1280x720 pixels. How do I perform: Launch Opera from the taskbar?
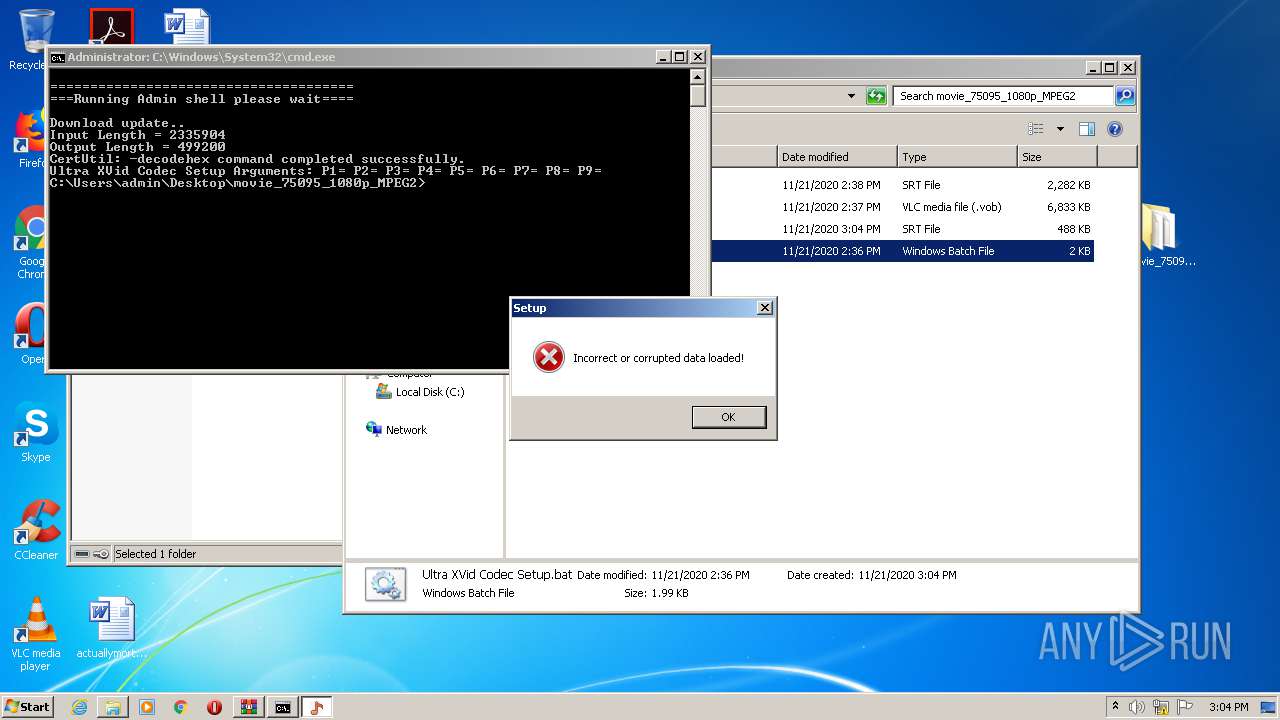[214, 707]
